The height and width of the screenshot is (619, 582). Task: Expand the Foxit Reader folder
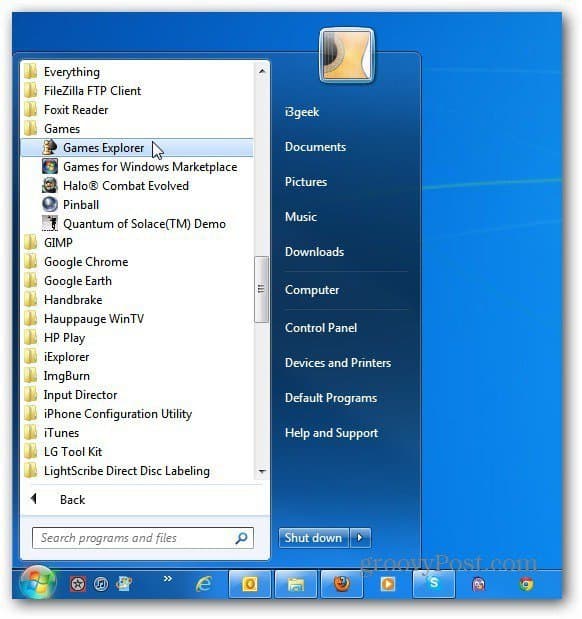coord(66,110)
